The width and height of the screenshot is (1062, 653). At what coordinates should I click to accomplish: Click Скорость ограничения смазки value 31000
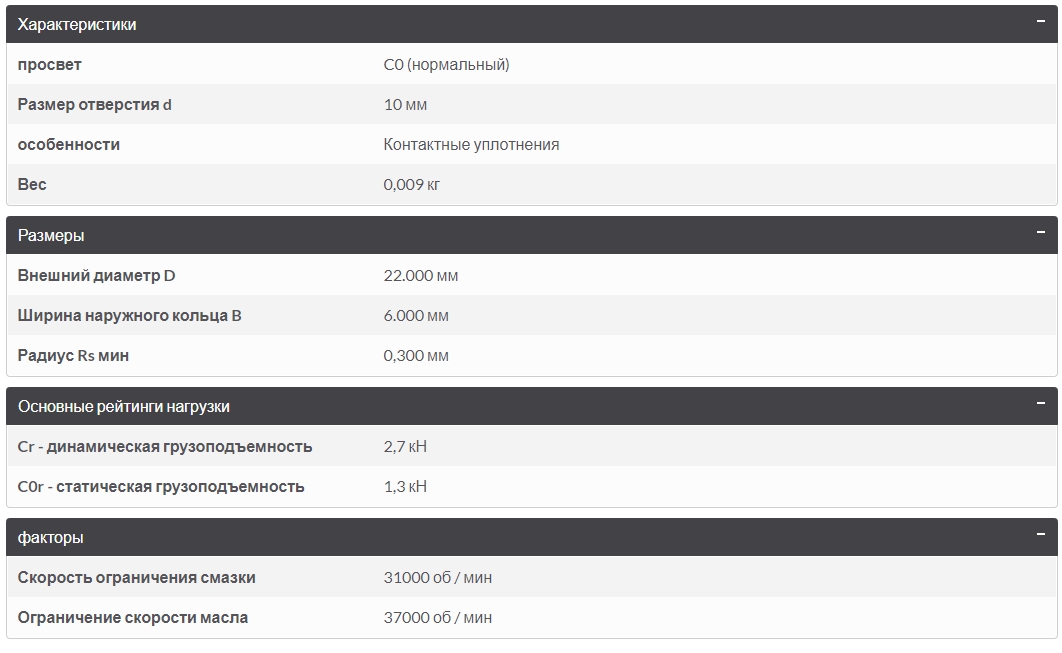438,578
